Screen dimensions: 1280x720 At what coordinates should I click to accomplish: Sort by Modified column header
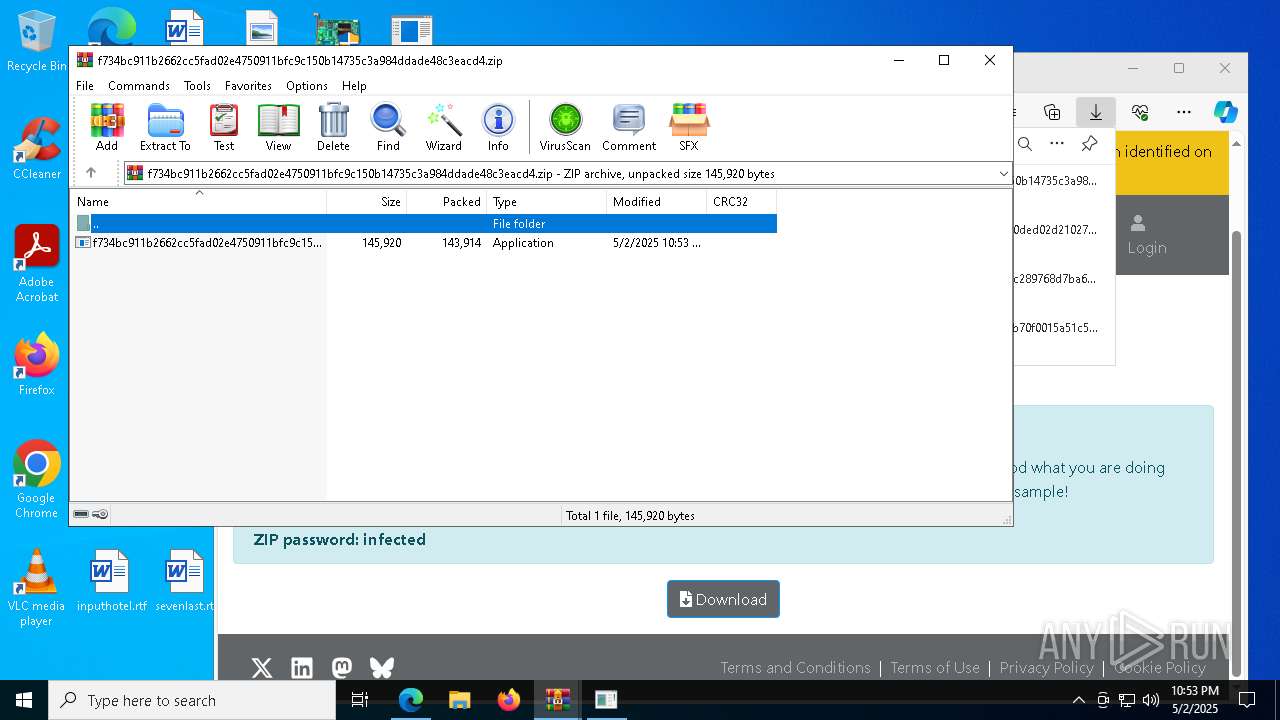(x=657, y=201)
